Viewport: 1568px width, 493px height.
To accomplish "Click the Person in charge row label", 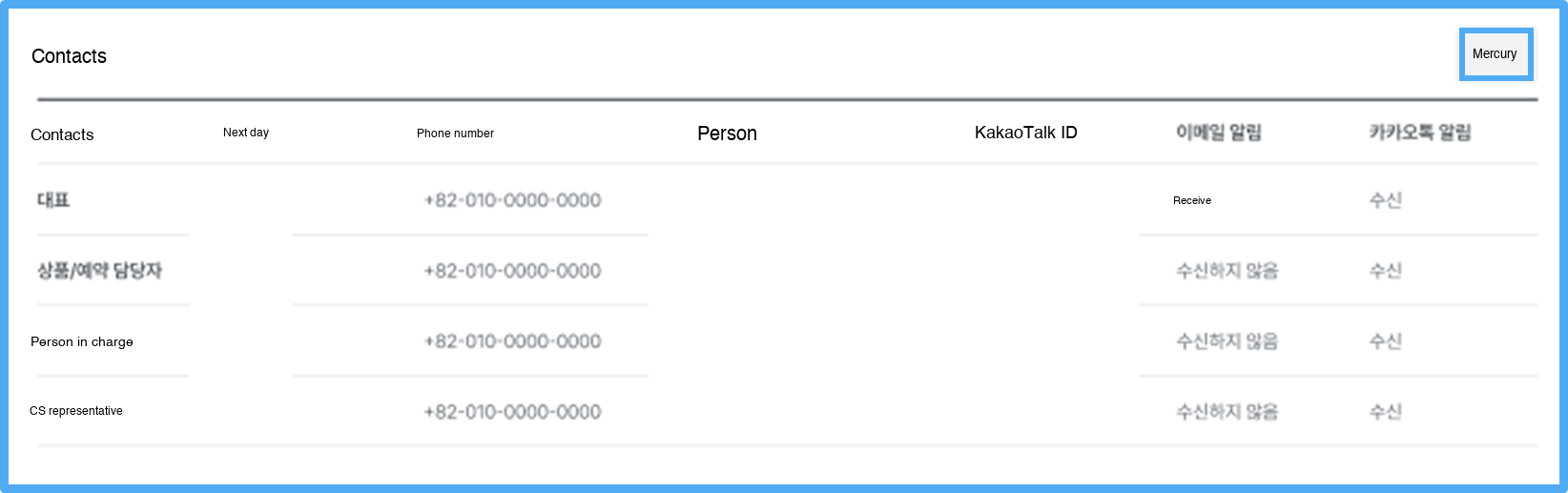I will [82, 341].
